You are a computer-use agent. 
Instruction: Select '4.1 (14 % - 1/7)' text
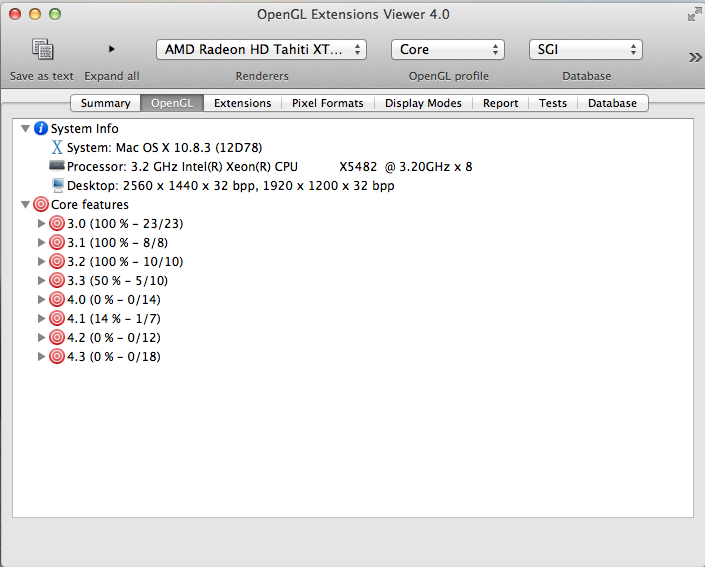click(114, 318)
